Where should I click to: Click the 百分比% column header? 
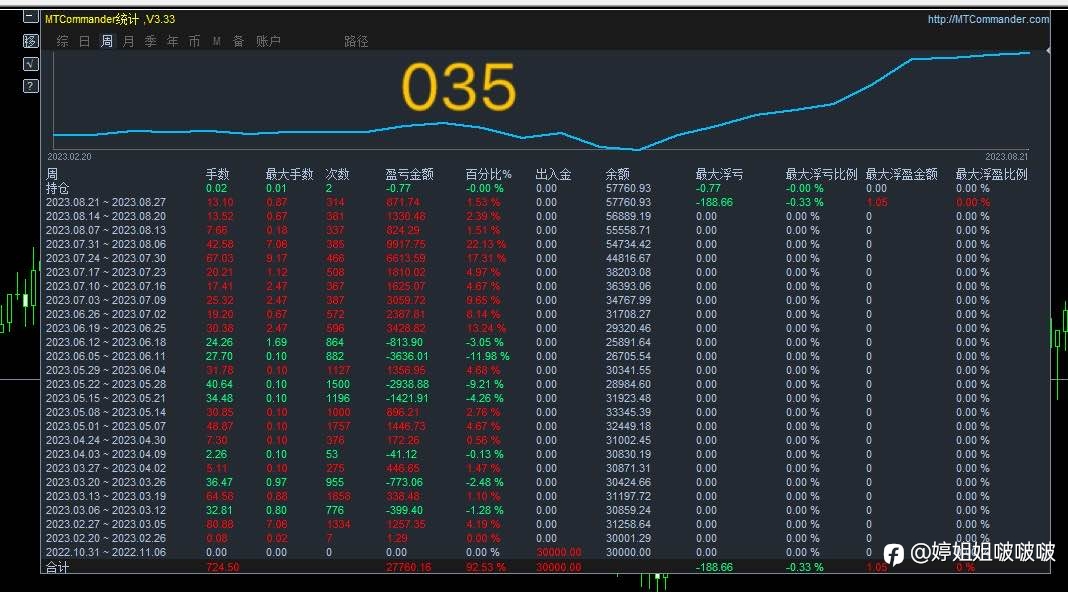[488, 174]
